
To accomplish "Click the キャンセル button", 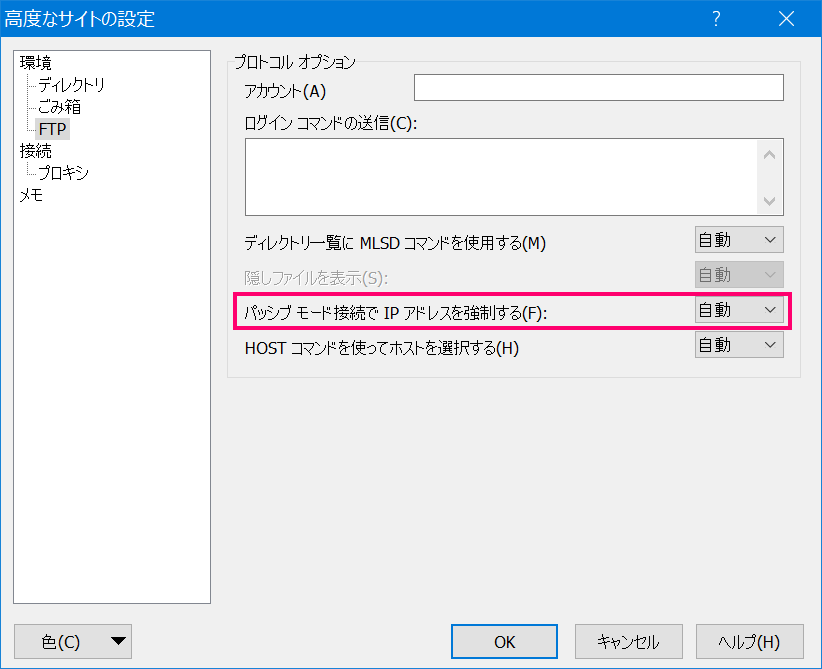I will pyautogui.click(x=629, y=641).
